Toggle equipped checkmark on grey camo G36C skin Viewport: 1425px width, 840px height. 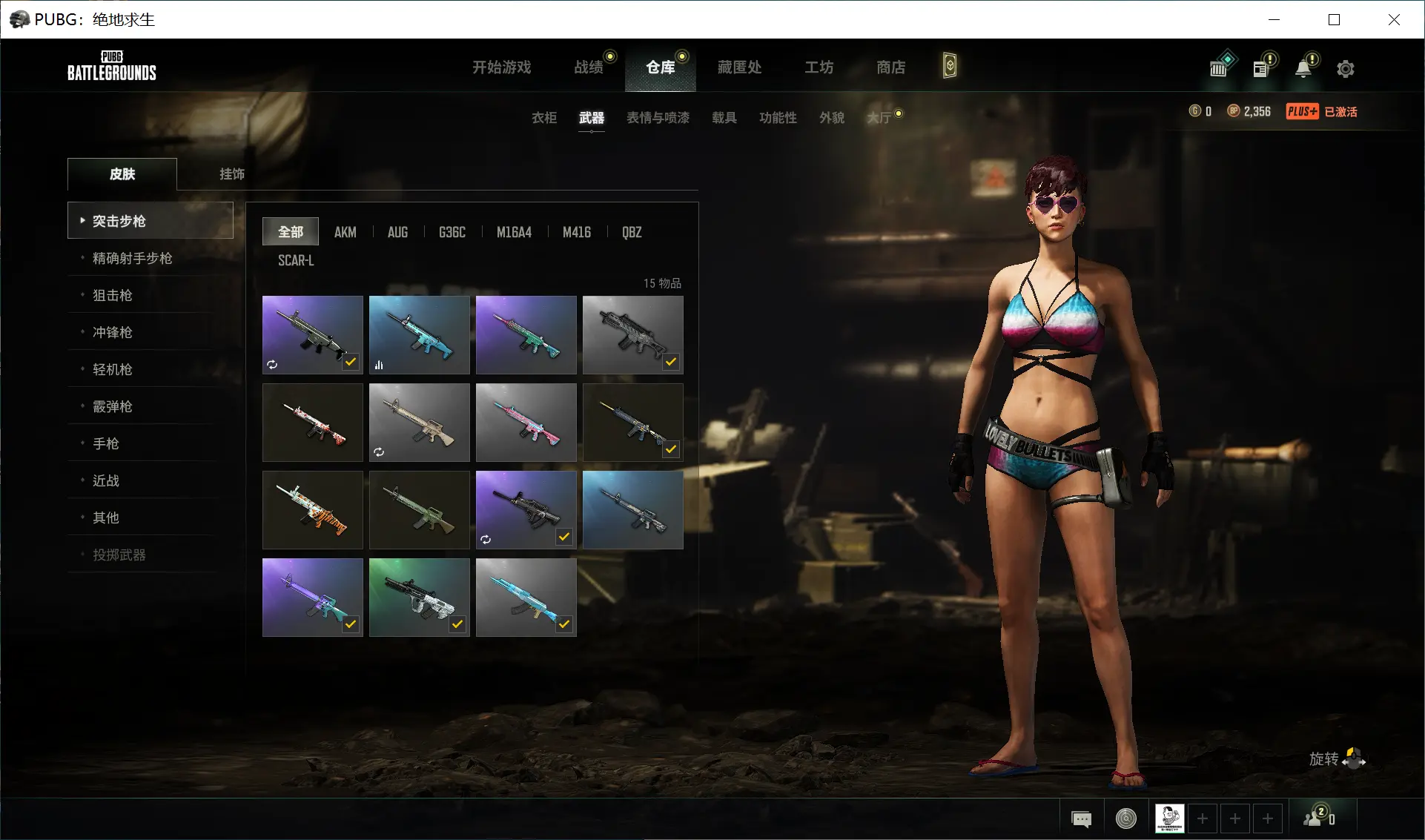click(x=671, y=362)
